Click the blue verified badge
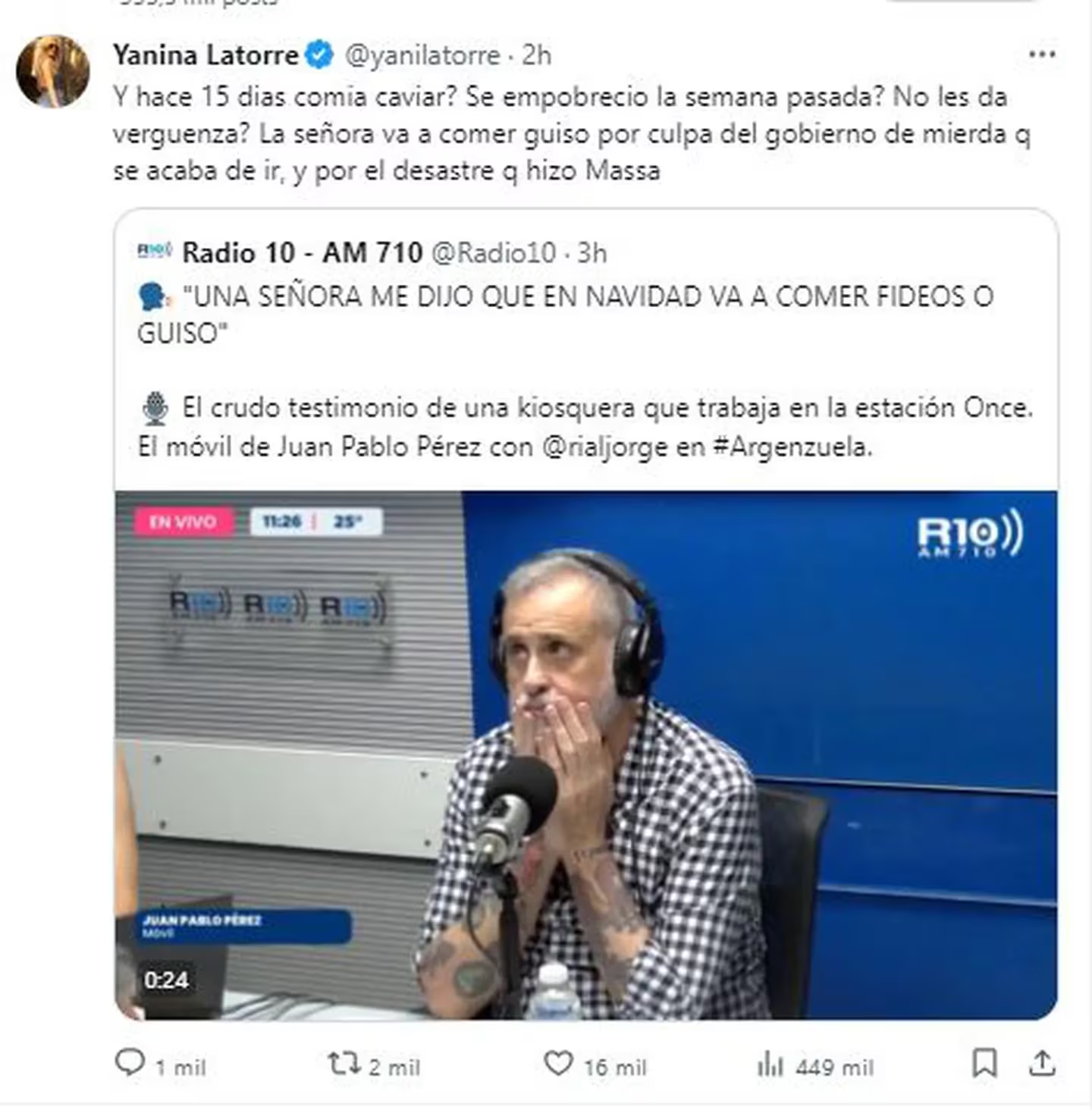This screenshot has height=1110, width=1092. pos(319,55)
